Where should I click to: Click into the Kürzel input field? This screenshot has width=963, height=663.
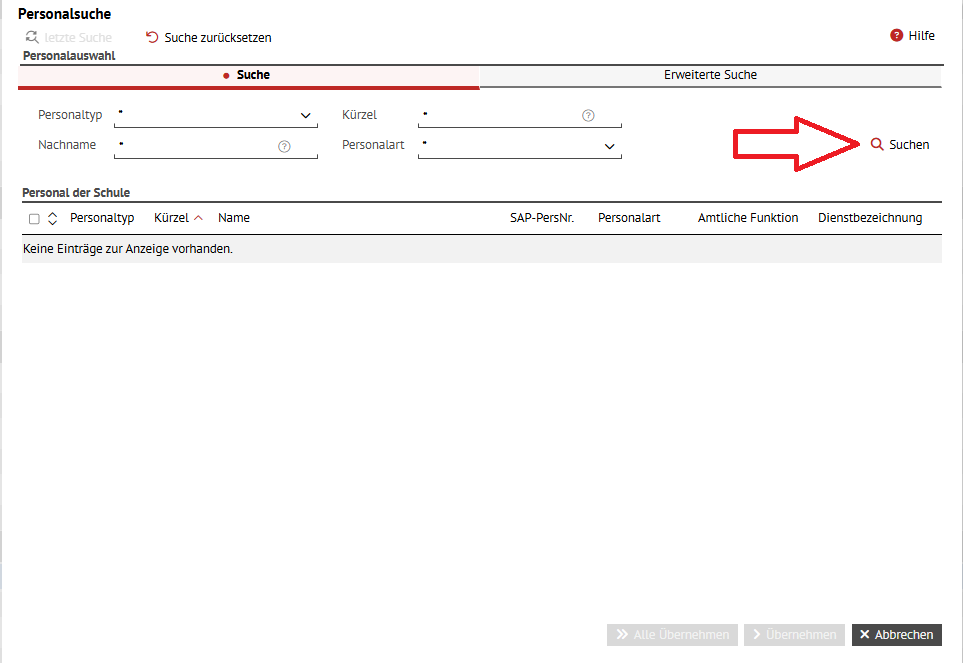coord(520,115)
